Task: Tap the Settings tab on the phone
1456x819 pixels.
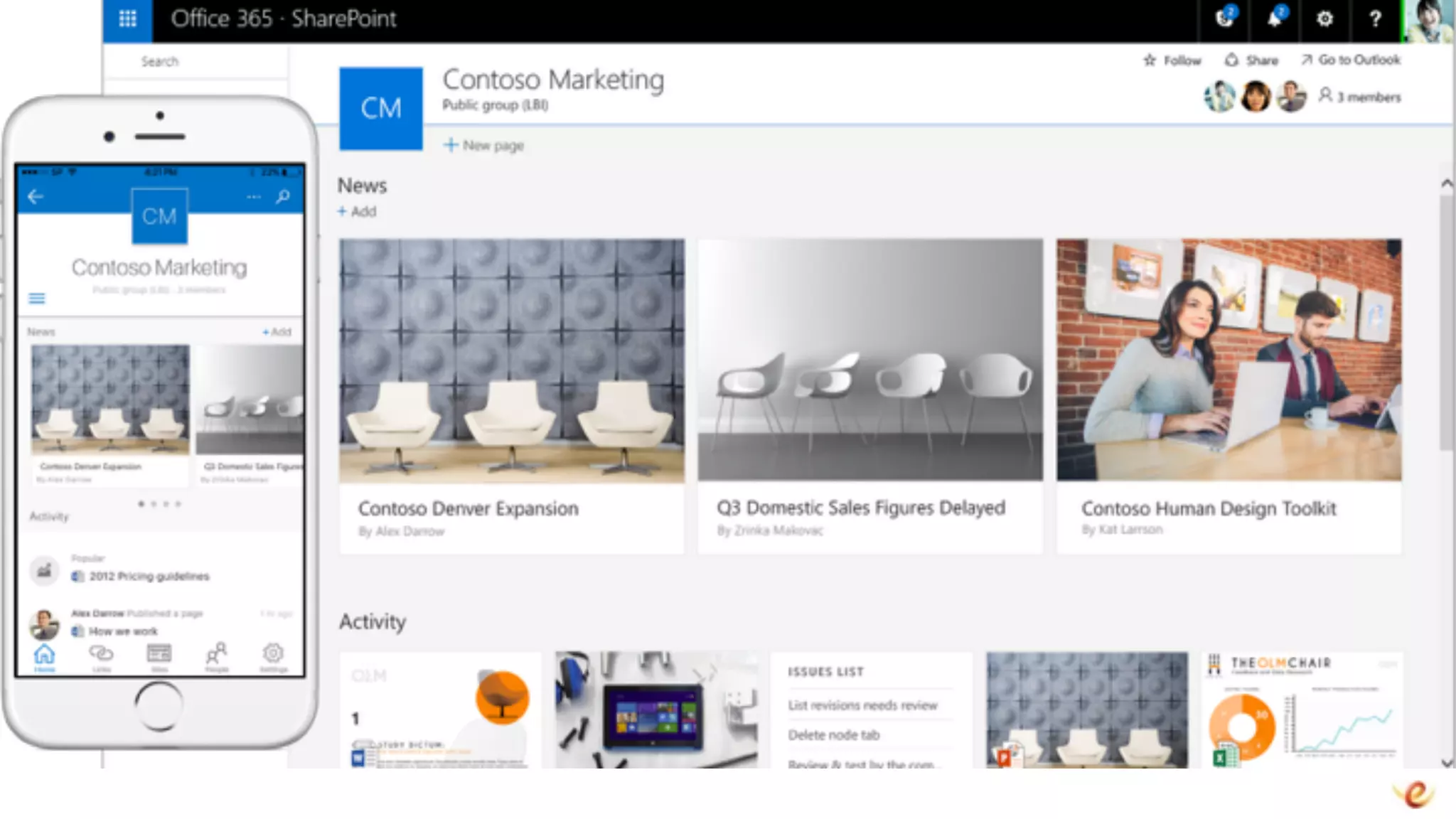Action: pos(273,656)
